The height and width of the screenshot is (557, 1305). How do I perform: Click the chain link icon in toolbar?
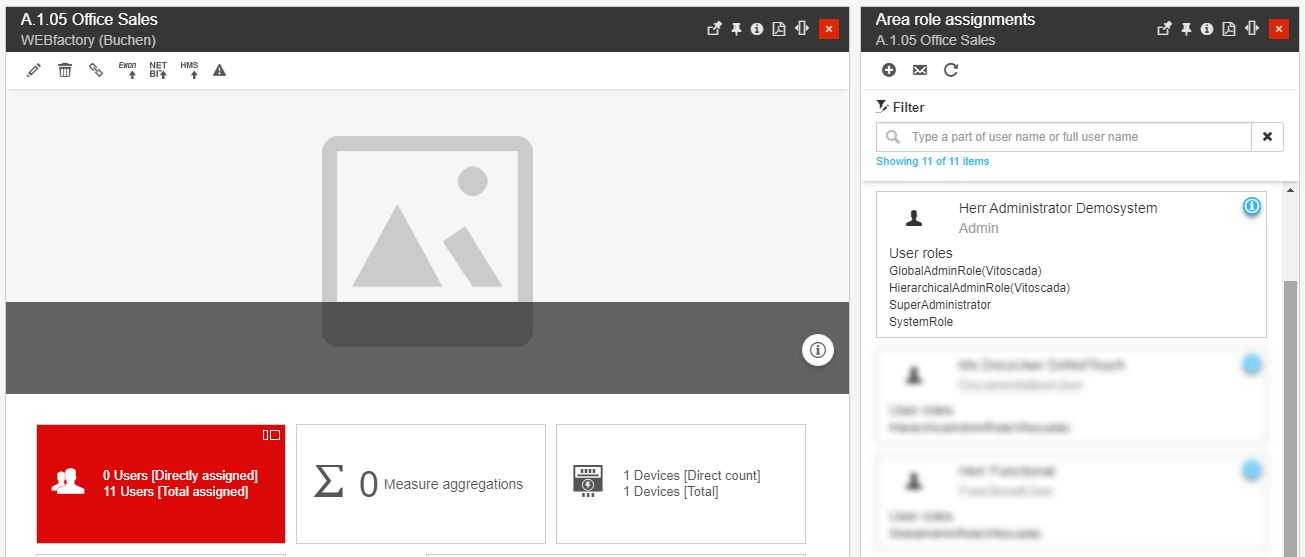96,70
